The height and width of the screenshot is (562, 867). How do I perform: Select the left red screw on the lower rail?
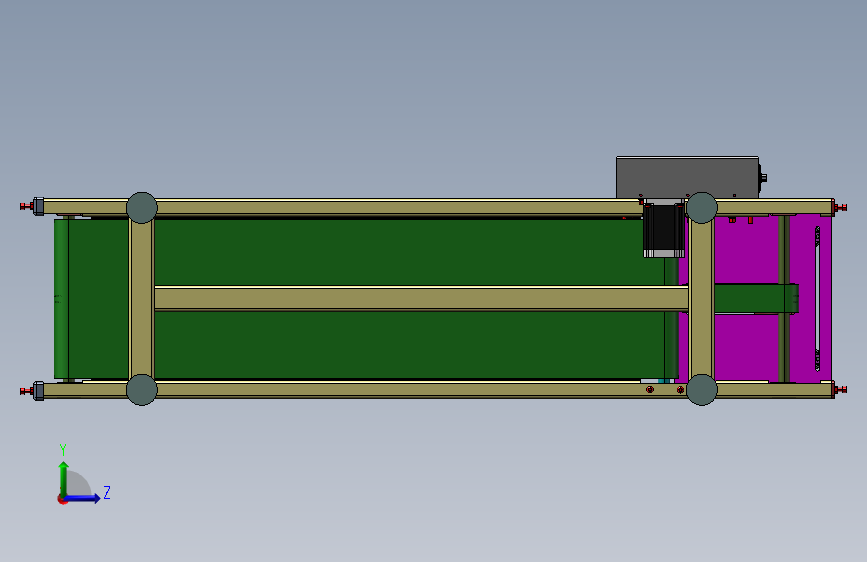(650, 389)
